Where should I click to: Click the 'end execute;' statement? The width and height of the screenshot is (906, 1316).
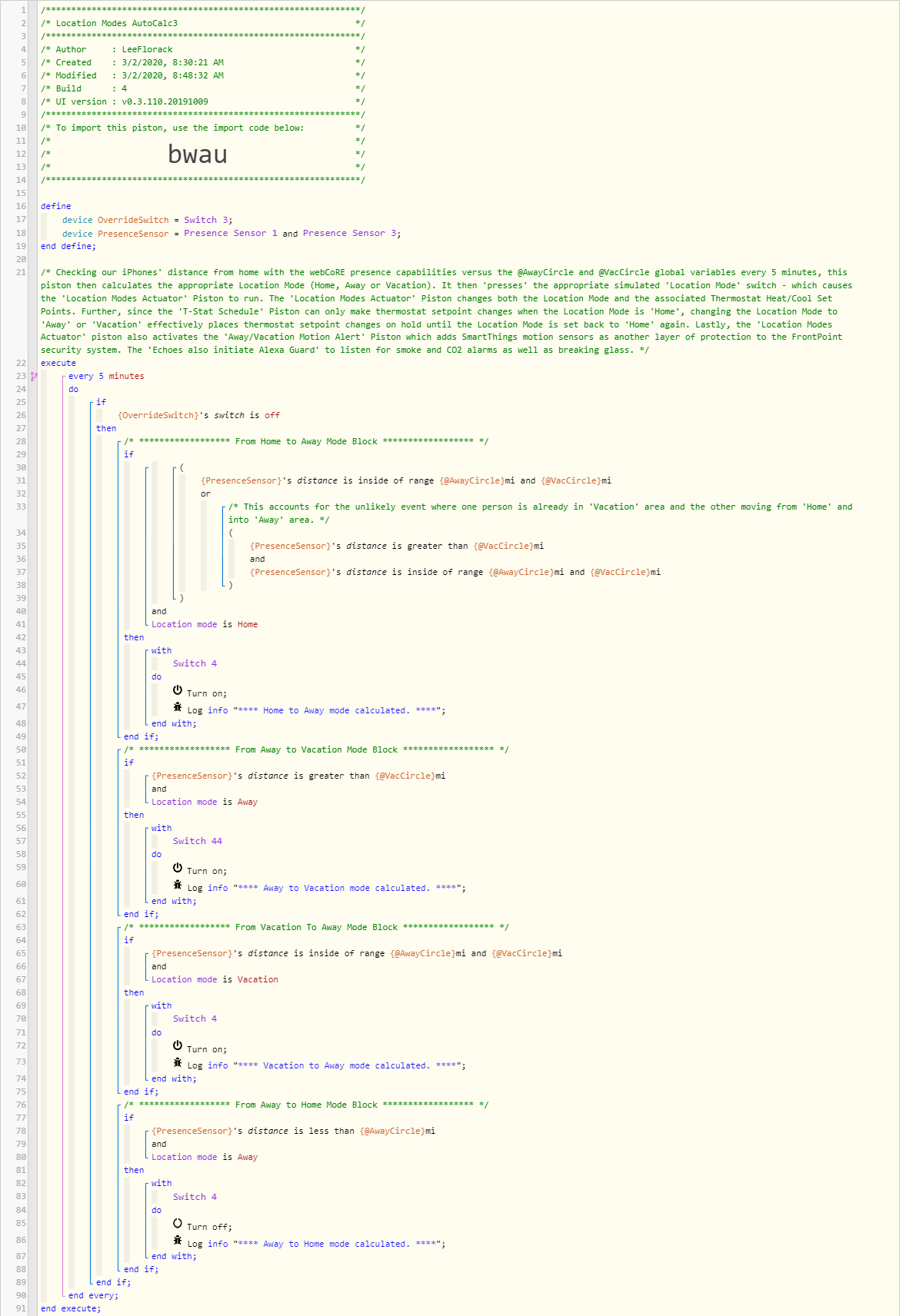pyautogui.click(x=71, y=1308)
